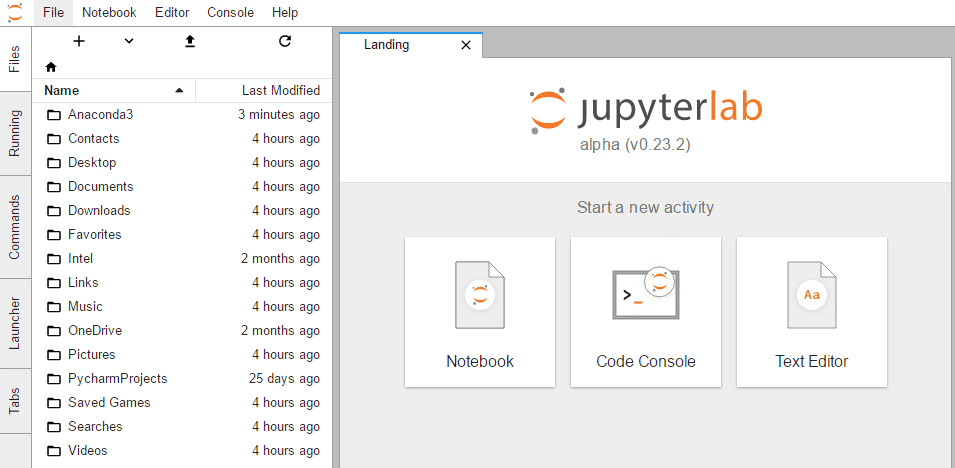
Task: Click the Downloads folder icon
Action: pos(55,211)
